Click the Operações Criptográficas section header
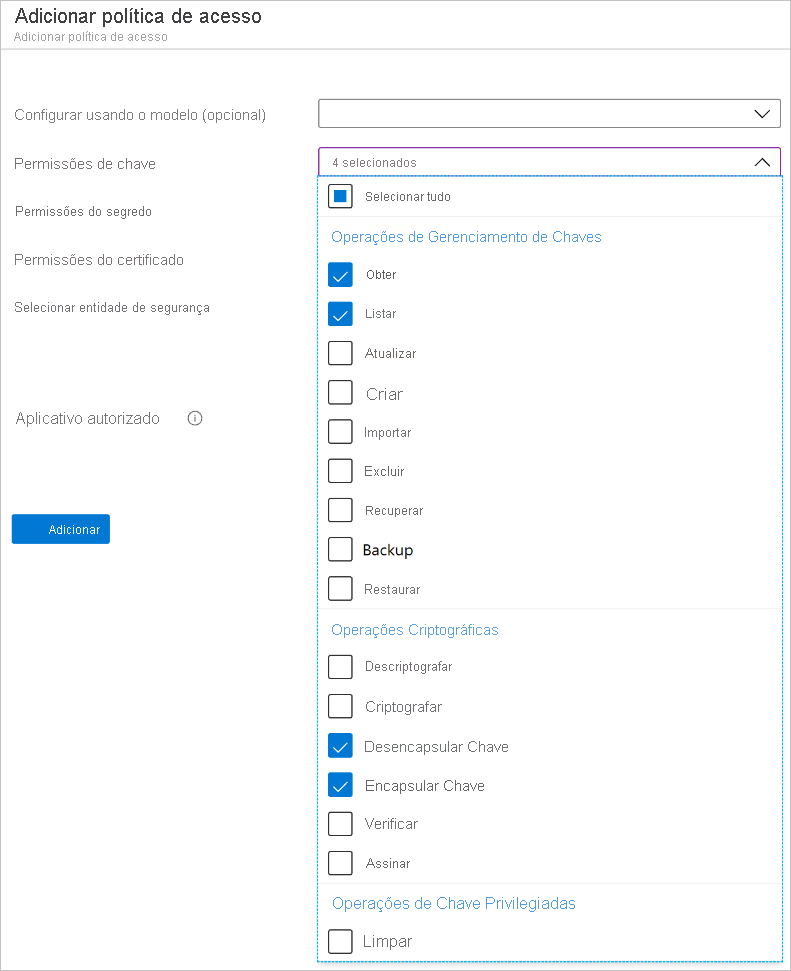791x971 pixels. (x=415, y=630)
